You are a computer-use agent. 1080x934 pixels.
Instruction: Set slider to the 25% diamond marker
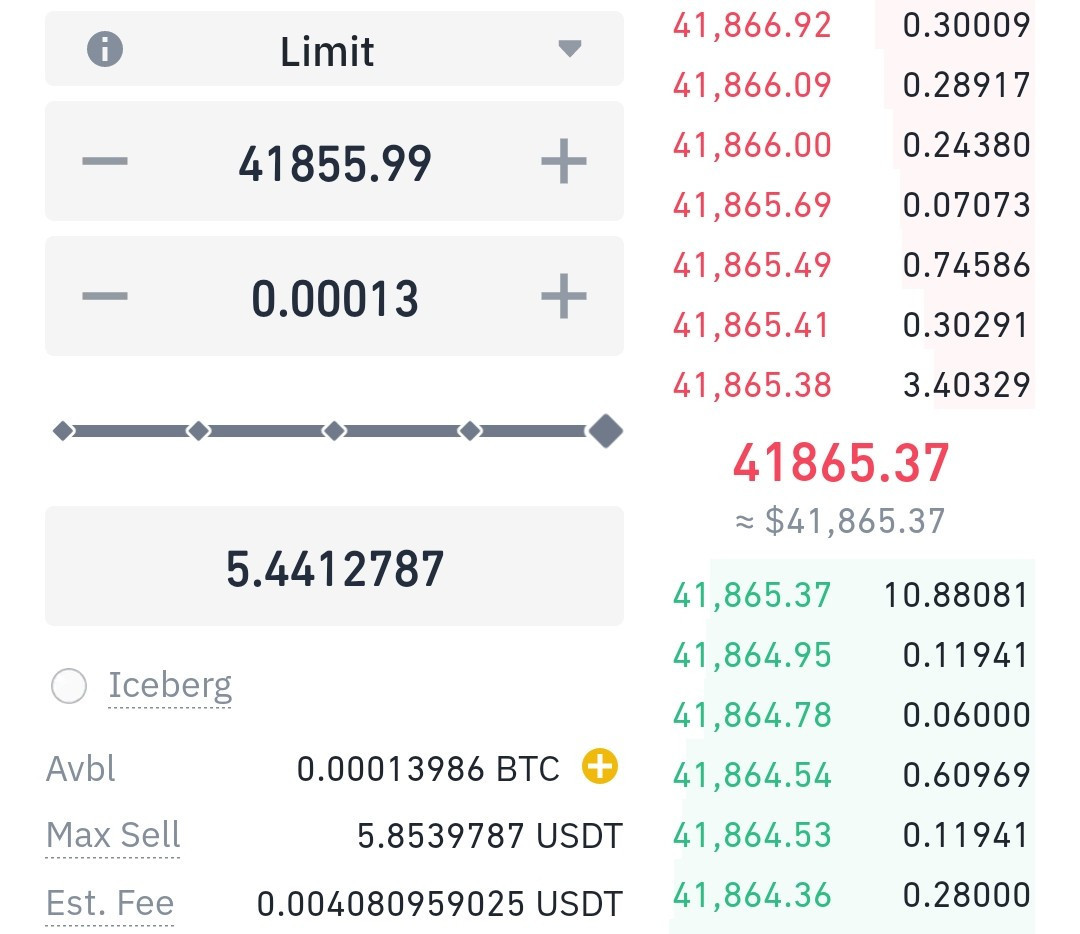click(x=199, y=431)
